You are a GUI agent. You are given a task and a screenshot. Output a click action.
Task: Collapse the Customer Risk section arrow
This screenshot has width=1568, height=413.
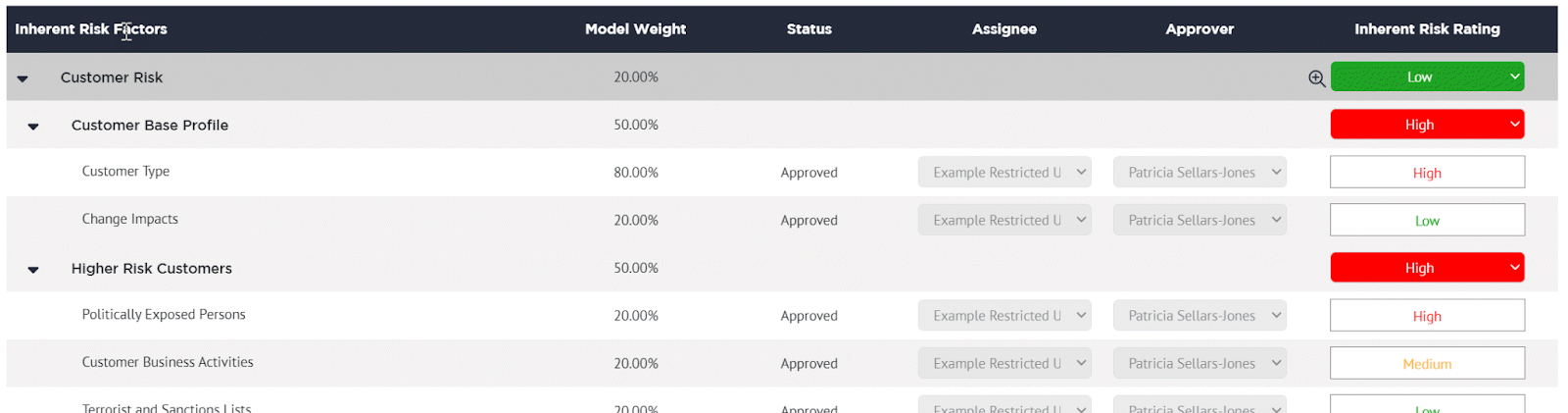[x=23, y=78]
